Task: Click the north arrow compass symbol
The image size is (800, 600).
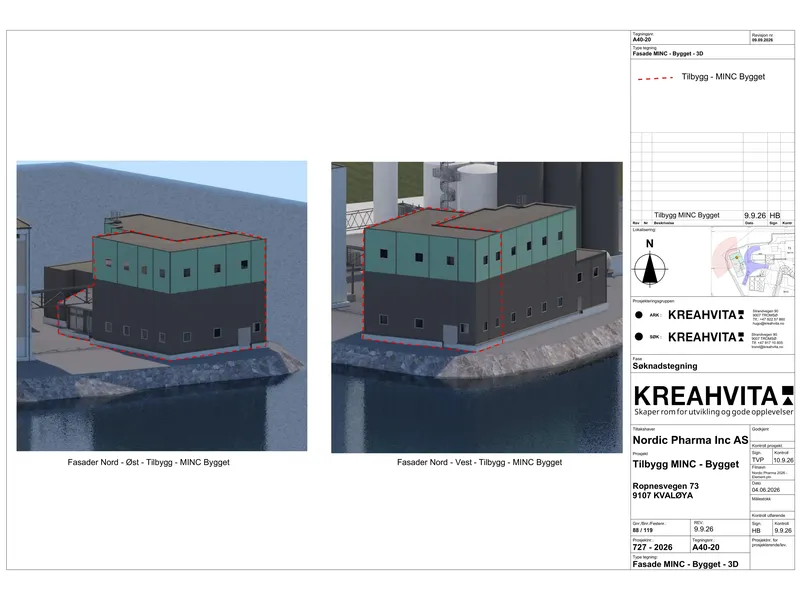Action: coord(649,268)
